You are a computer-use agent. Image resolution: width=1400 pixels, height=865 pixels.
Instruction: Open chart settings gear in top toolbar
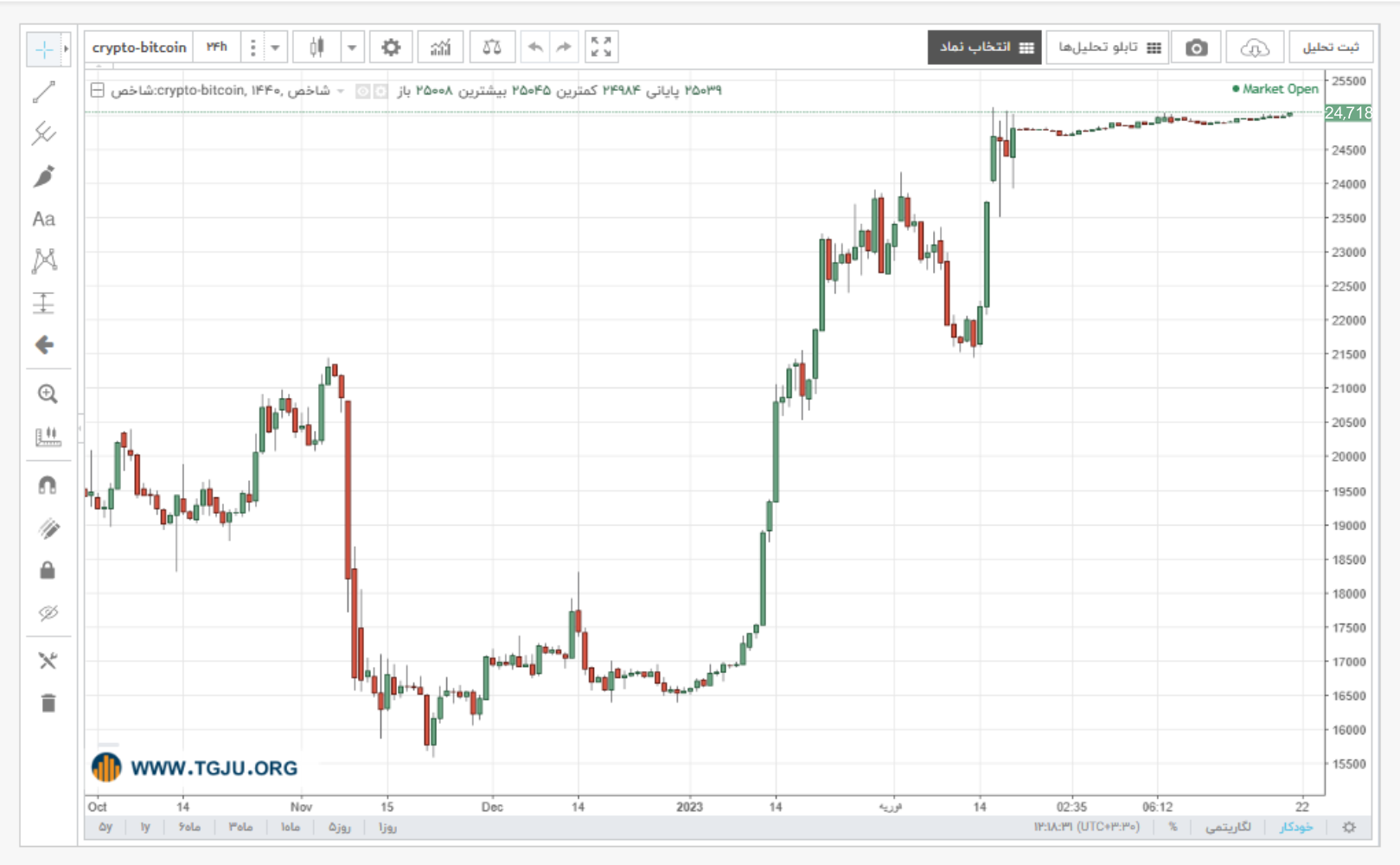coord(391,48)
